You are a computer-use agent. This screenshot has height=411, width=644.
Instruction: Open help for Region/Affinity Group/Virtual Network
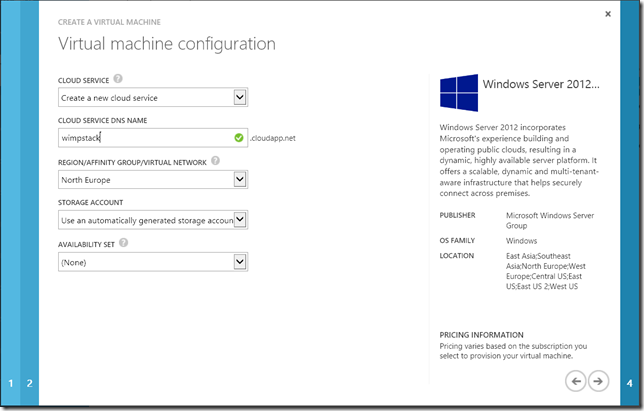point(215,161)
